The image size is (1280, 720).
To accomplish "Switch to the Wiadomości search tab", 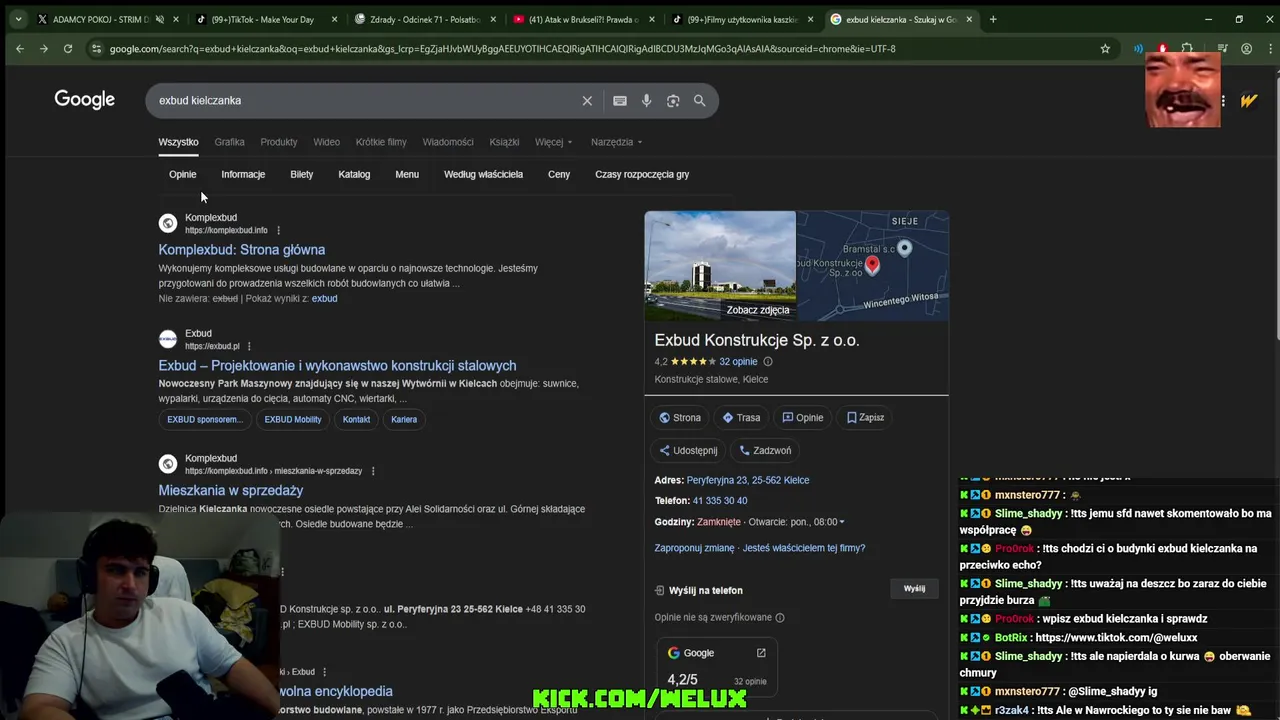I will tap(448, 142).
